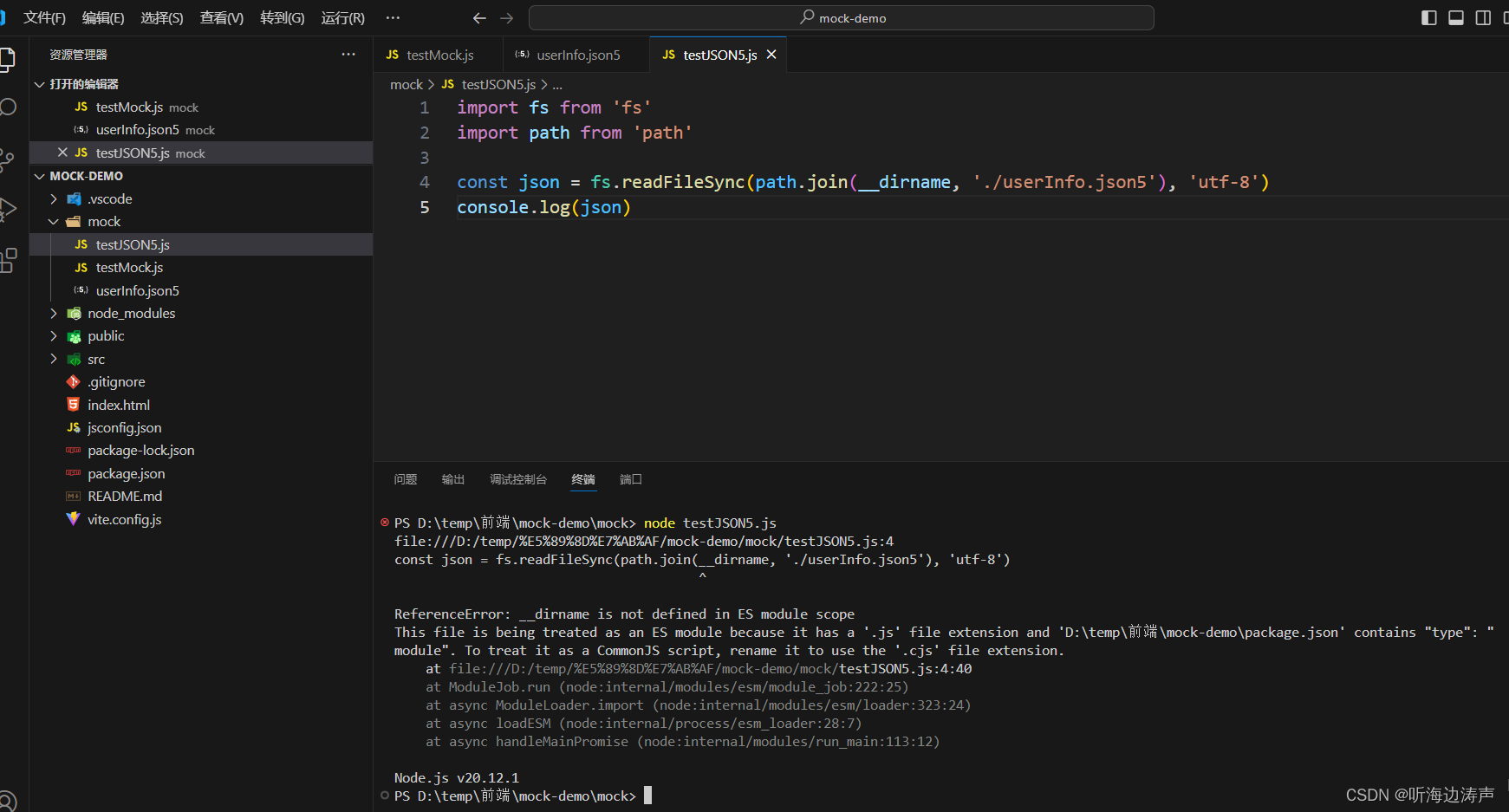Screen dimensions: 1509x812
Task: Click the back navigation arrow
Action: (x=478, y=17)
